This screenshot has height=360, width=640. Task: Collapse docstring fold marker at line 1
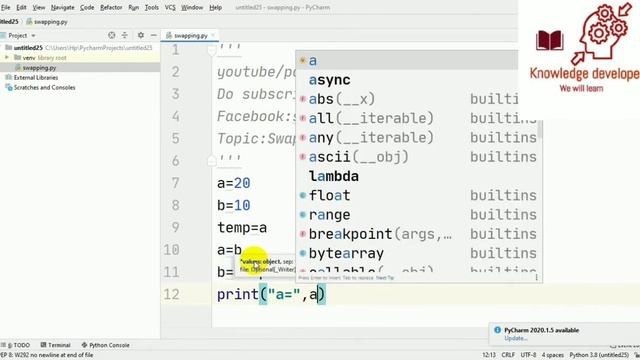pyautogui.click(x=211, y=50)
